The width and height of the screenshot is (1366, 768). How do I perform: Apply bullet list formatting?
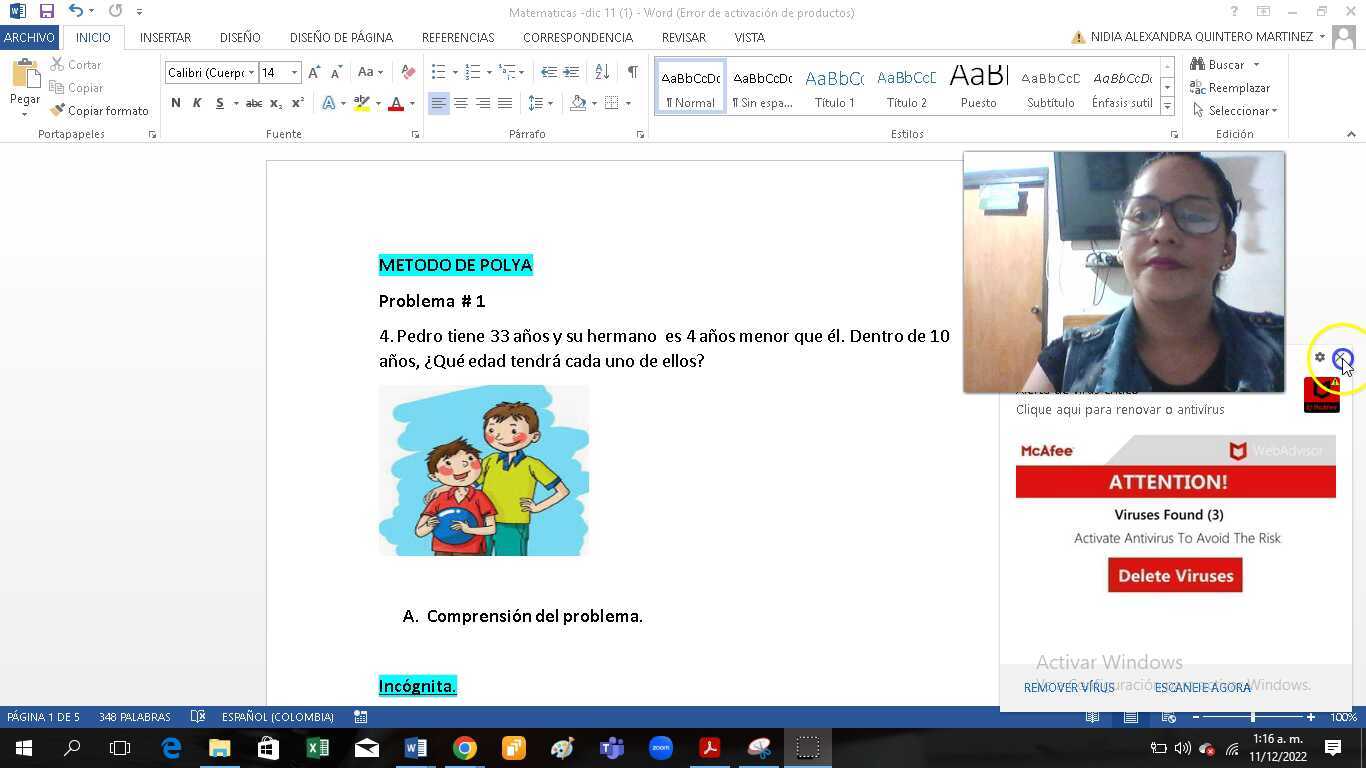(438, 72)
